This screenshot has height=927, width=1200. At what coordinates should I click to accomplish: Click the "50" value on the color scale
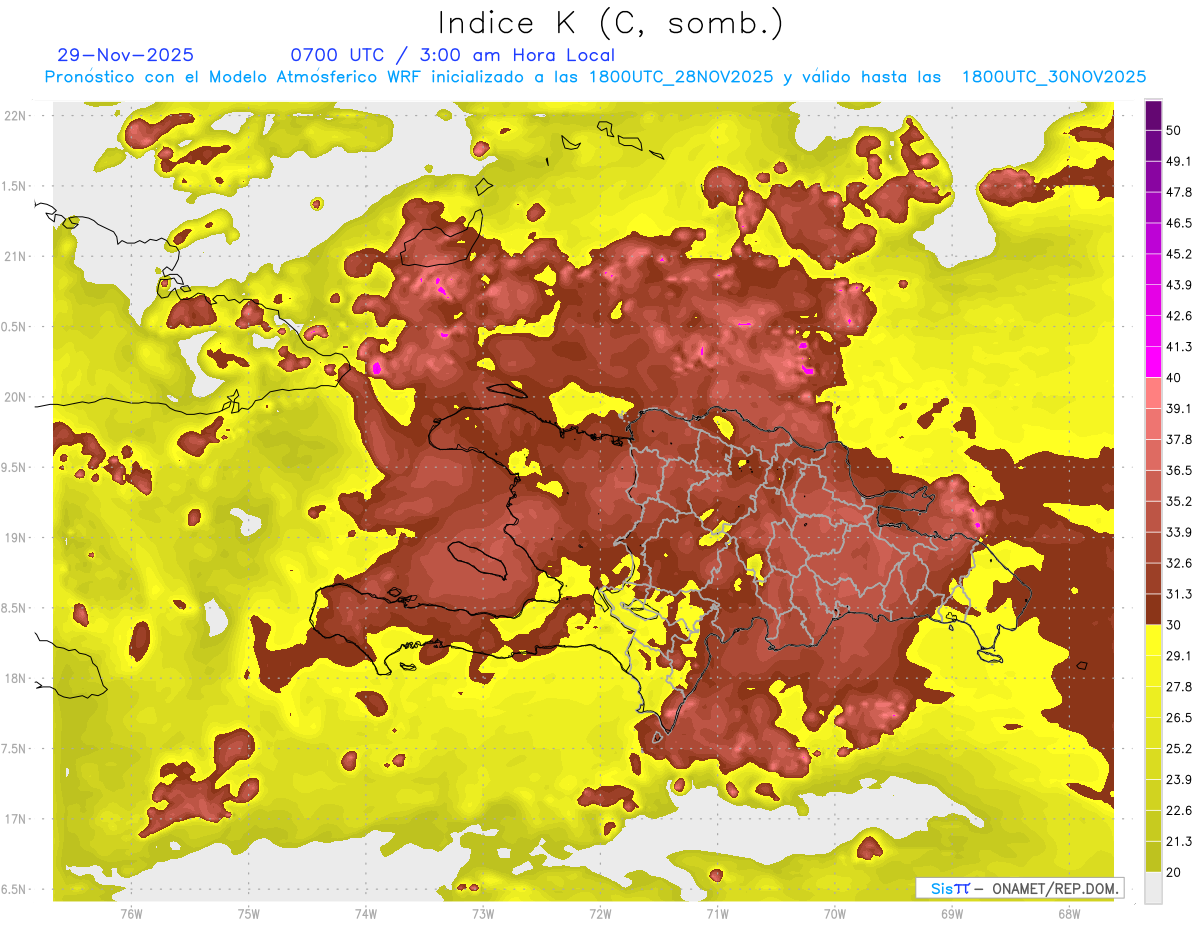coord(1174,131)
